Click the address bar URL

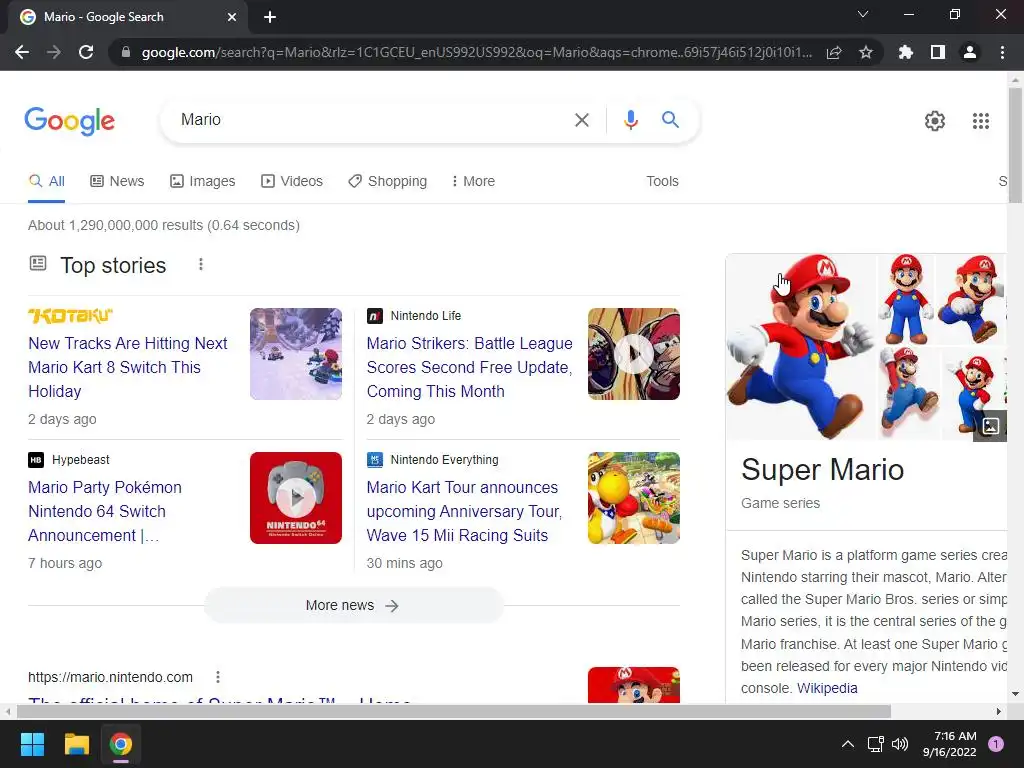pos(477,52)
